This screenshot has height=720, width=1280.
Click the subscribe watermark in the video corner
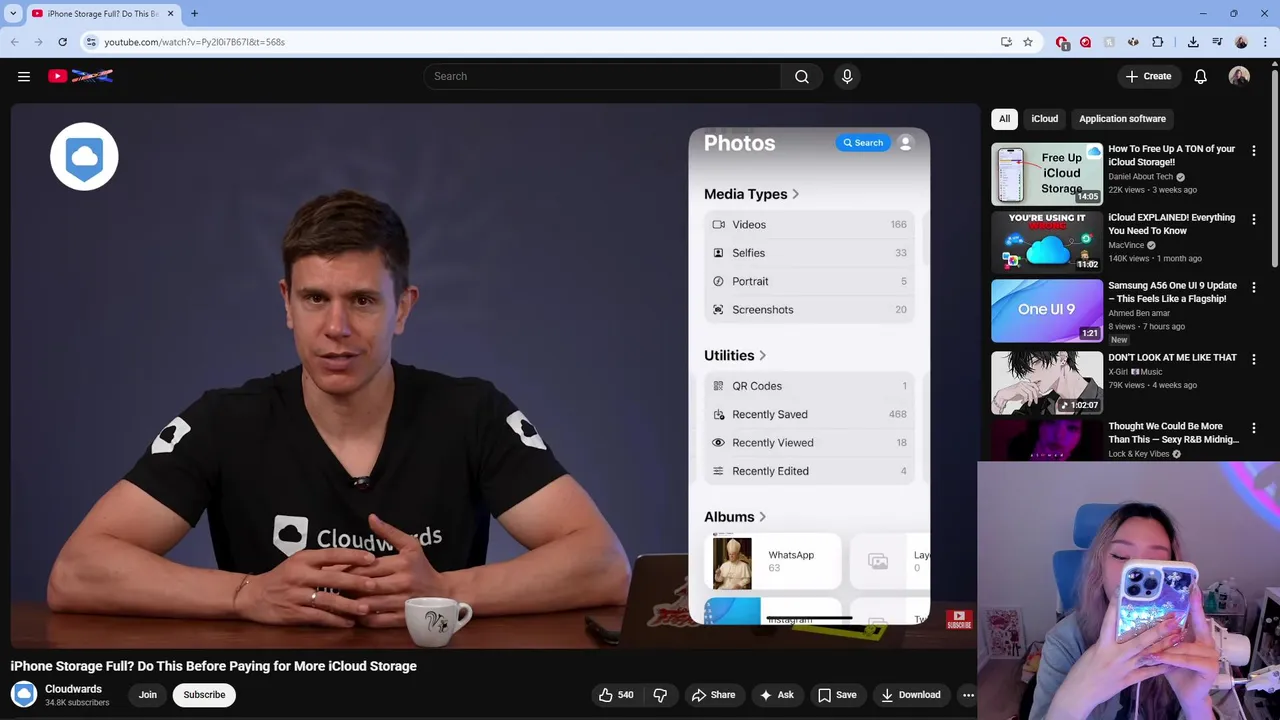[x=959, y=619]
